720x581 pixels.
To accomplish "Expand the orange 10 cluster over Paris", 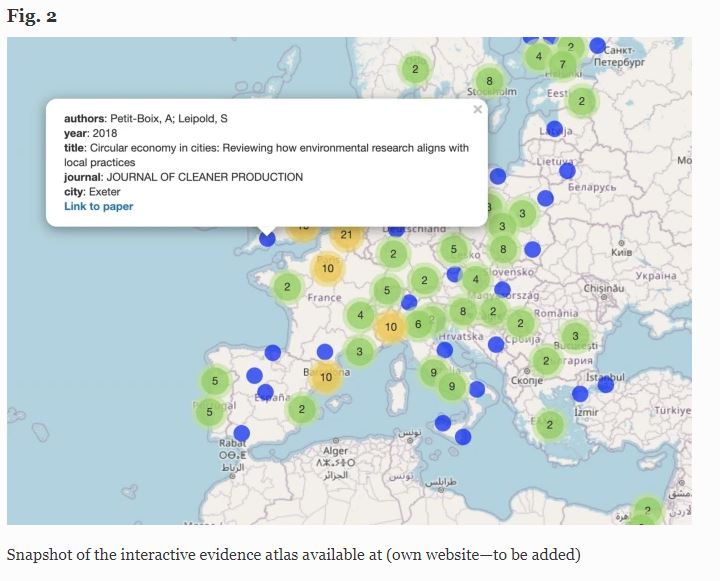I will [x=327, y=268].
